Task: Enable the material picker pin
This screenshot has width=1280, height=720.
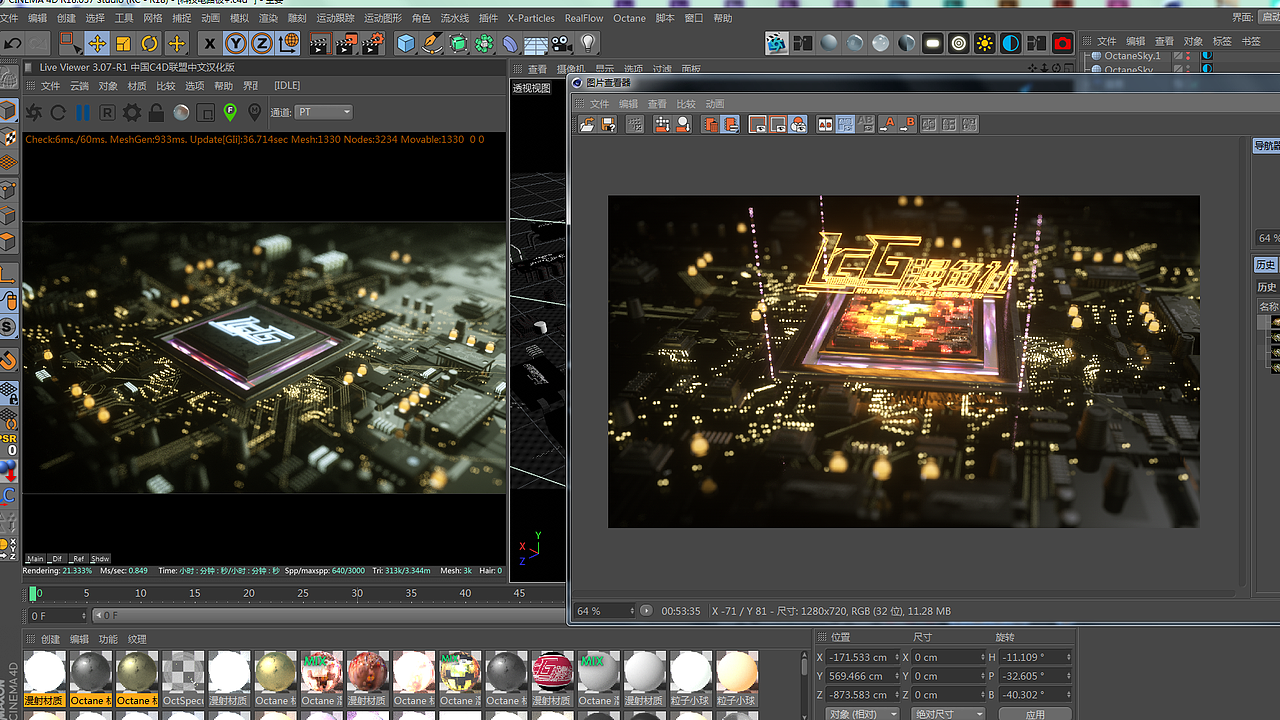Action: point(254,113)
